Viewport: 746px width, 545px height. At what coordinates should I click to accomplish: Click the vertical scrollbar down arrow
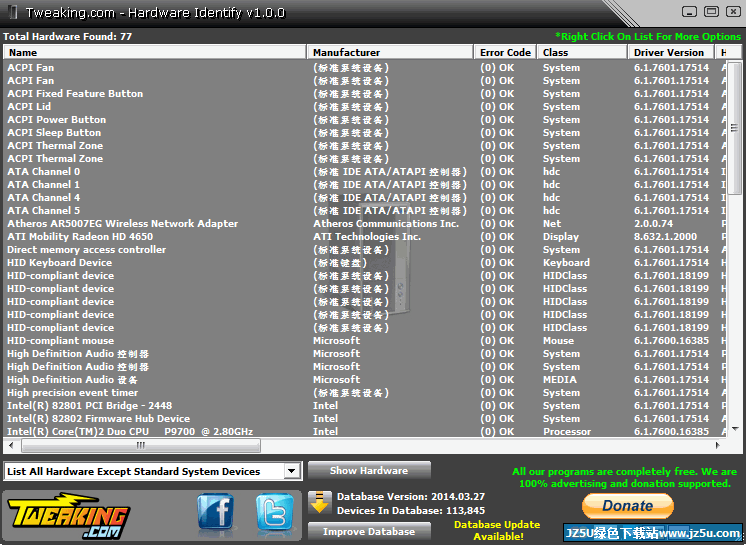[x=734, y=429]
